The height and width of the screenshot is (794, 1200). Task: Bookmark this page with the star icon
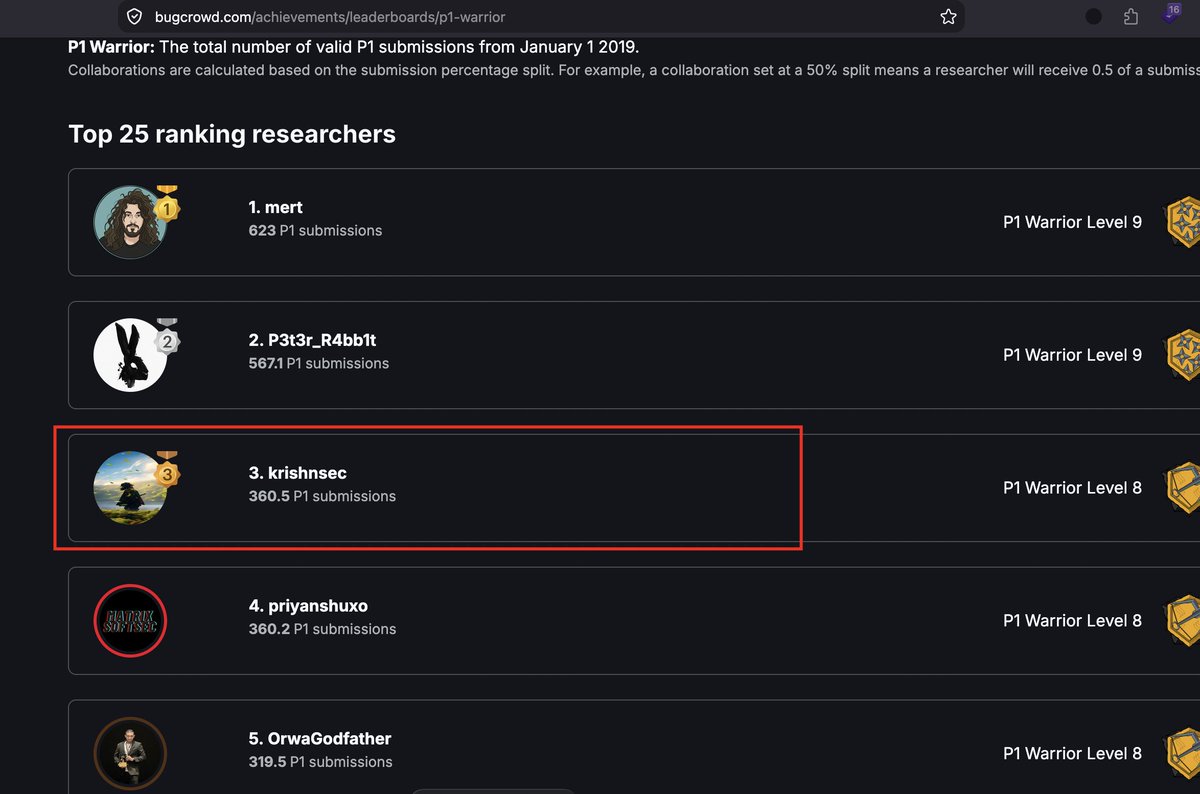(948, 17)
